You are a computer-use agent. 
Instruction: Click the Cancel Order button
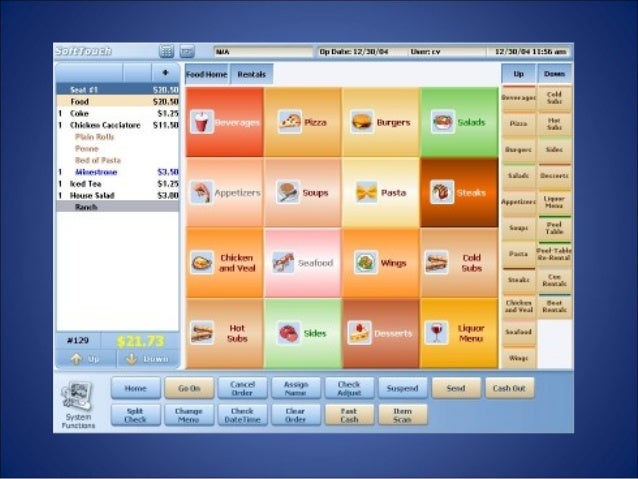tap(243, 388)
